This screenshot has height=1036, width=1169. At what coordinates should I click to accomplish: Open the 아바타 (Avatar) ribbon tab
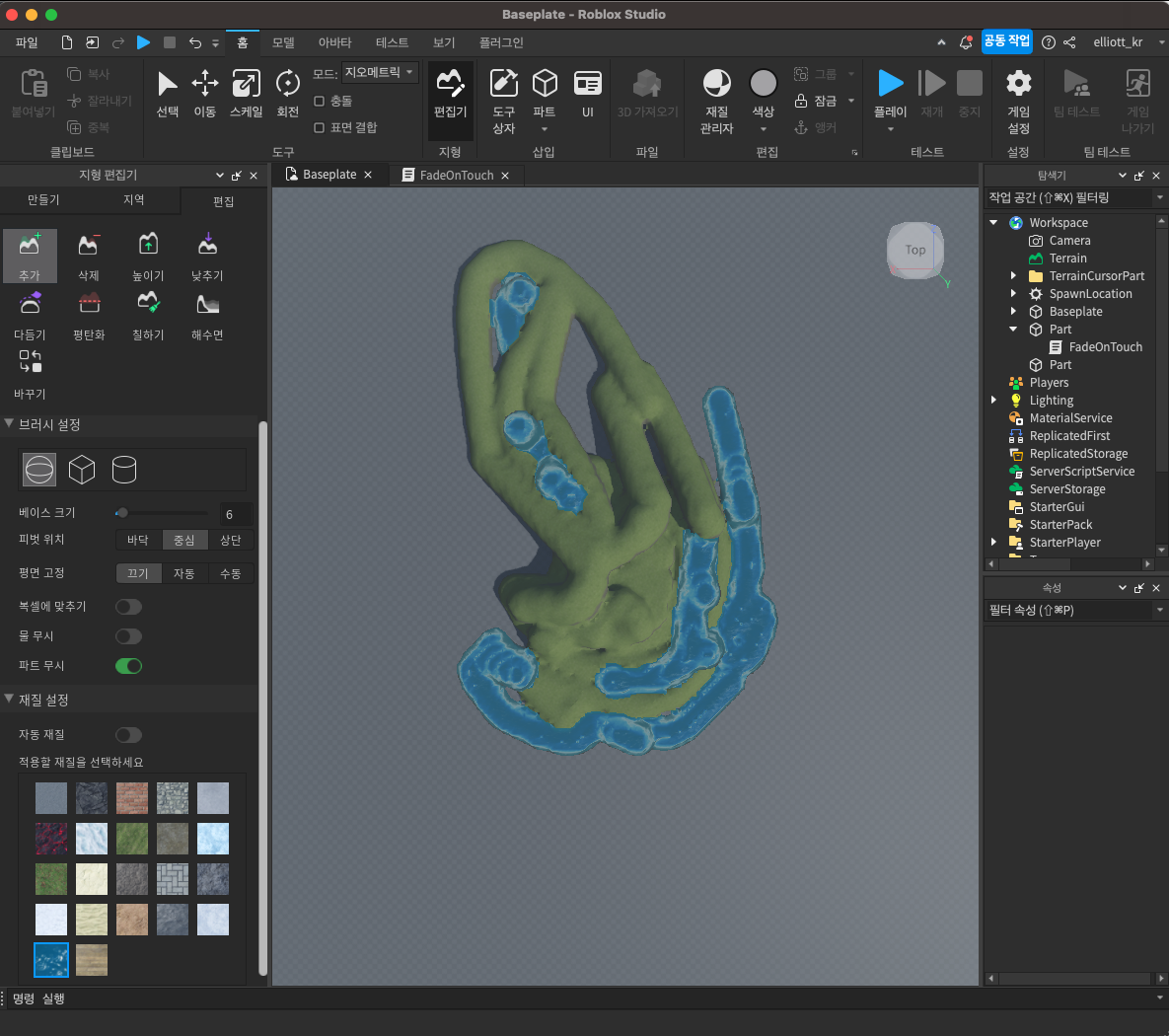pyautogui.click(x=334, y=42)
